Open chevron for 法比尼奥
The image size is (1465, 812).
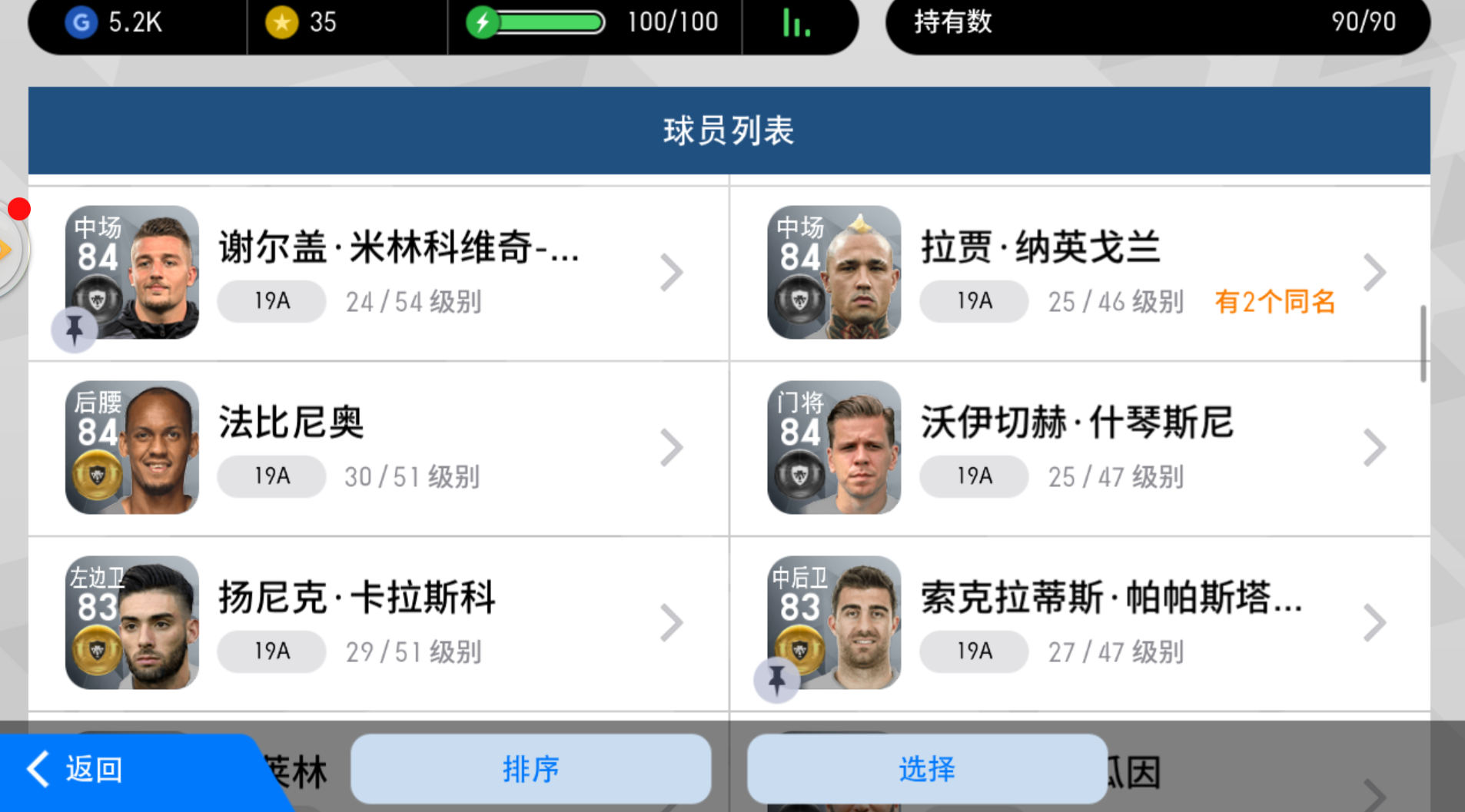[x=671, y=447]
